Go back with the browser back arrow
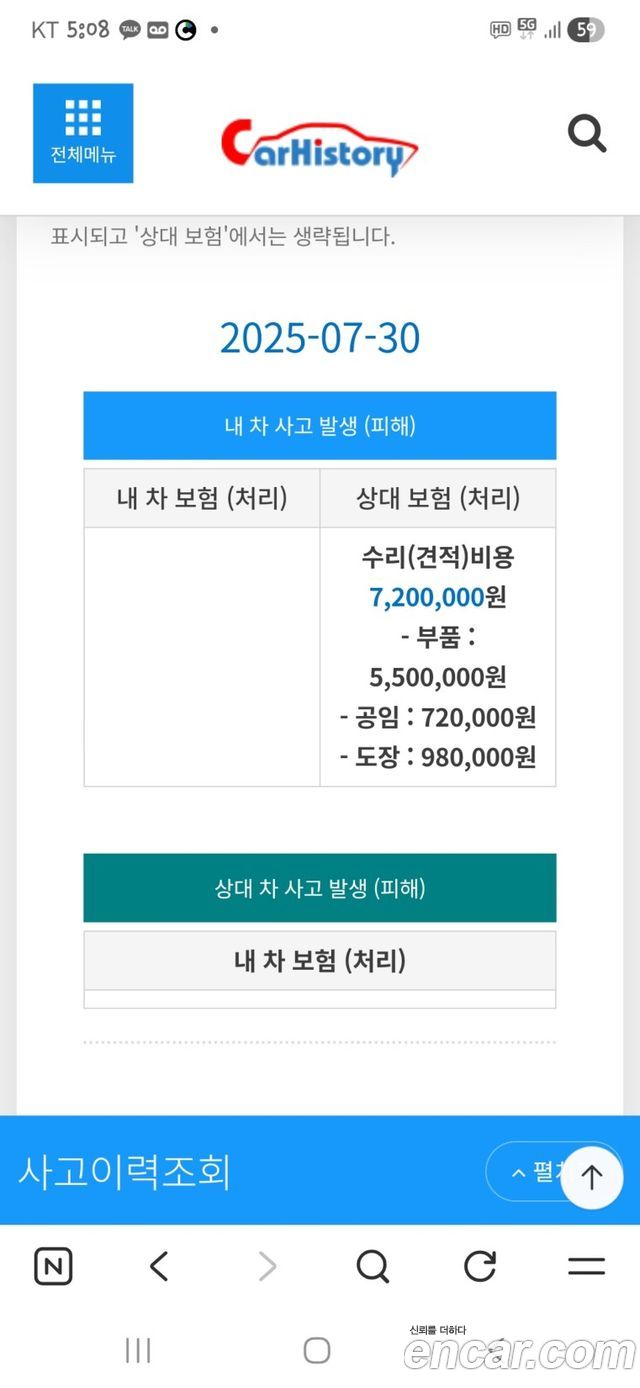 pos(159,1267)
